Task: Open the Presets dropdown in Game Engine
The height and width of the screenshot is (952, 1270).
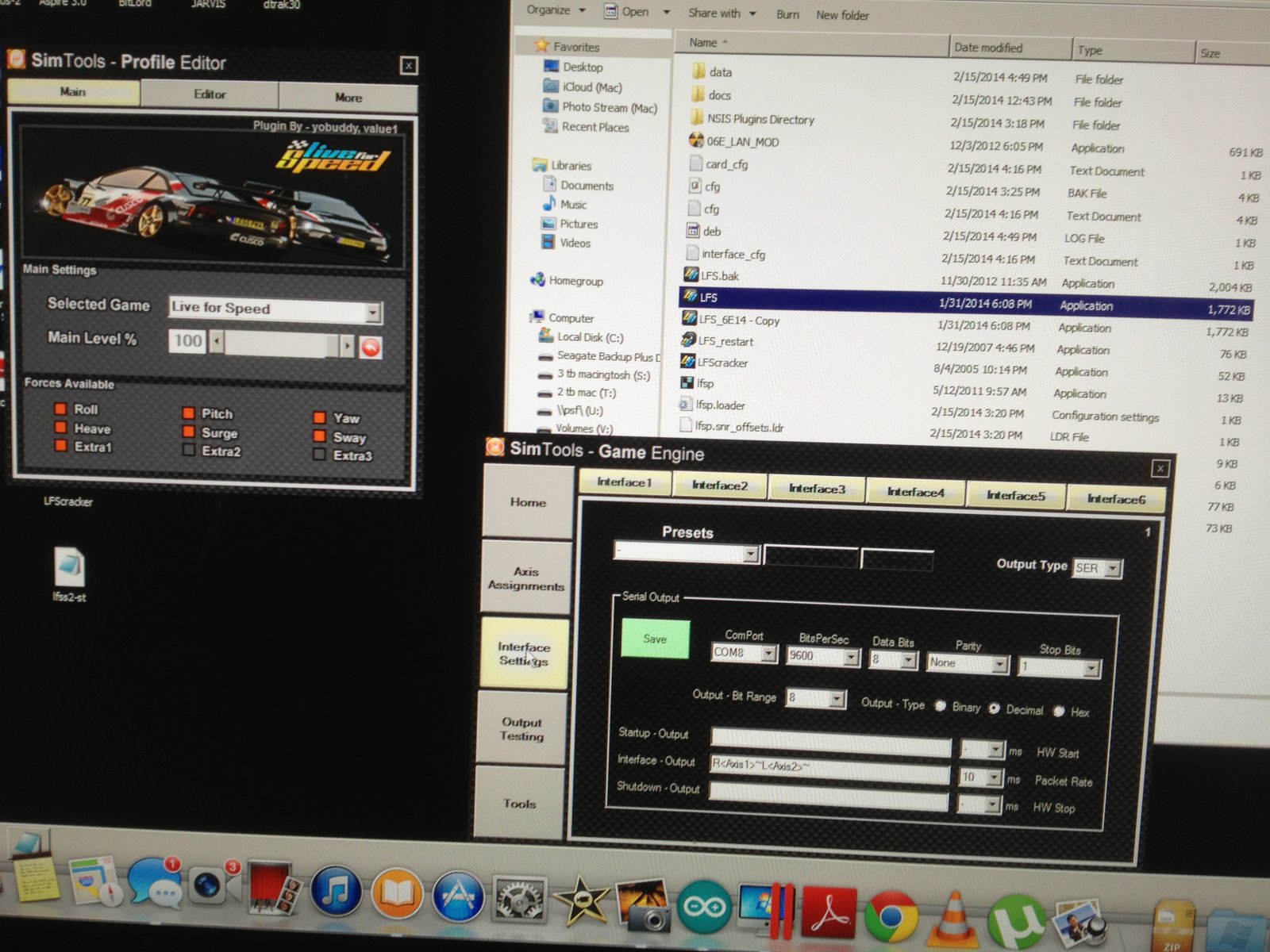Action: pyautogui.click(x=751, y=554)
